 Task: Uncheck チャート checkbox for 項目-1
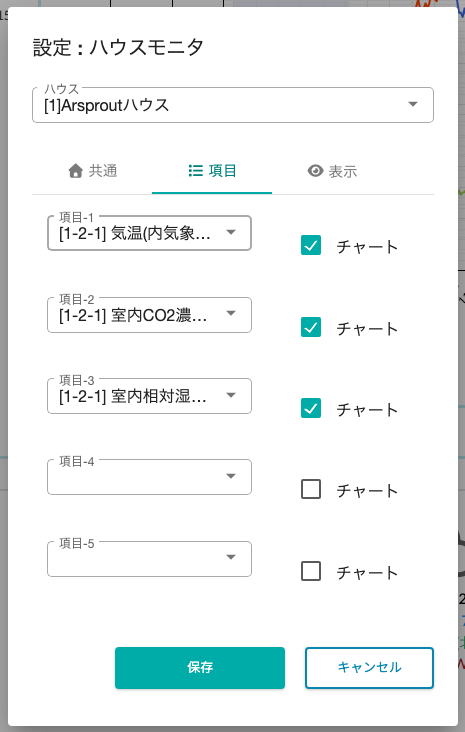(x=311, y=246)
